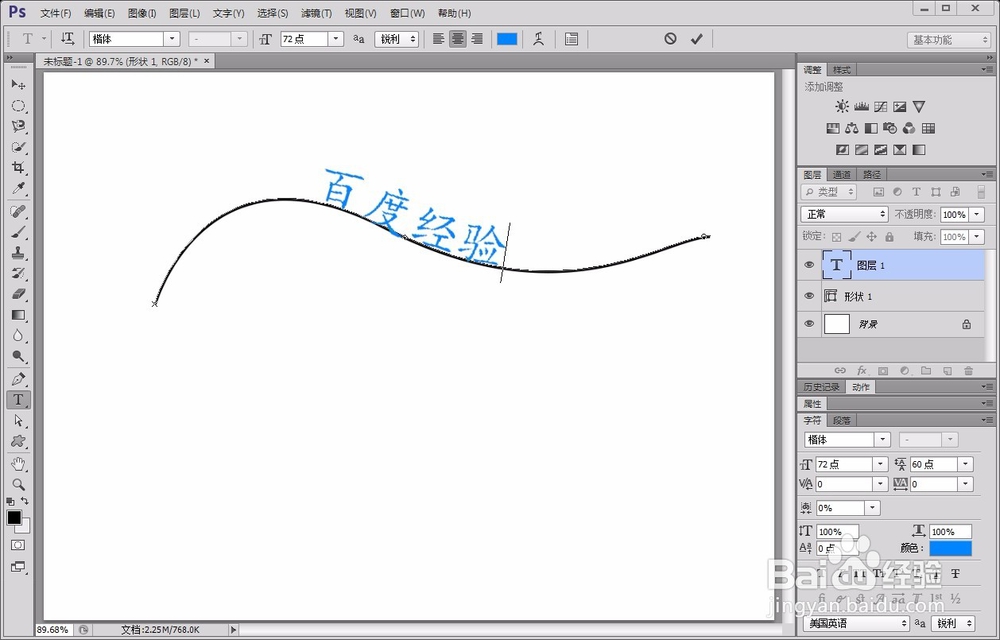This screenshot has height=640, width=1000.
Task: Open layer blend mode 正常 dropdown
Action: point(844,214)
